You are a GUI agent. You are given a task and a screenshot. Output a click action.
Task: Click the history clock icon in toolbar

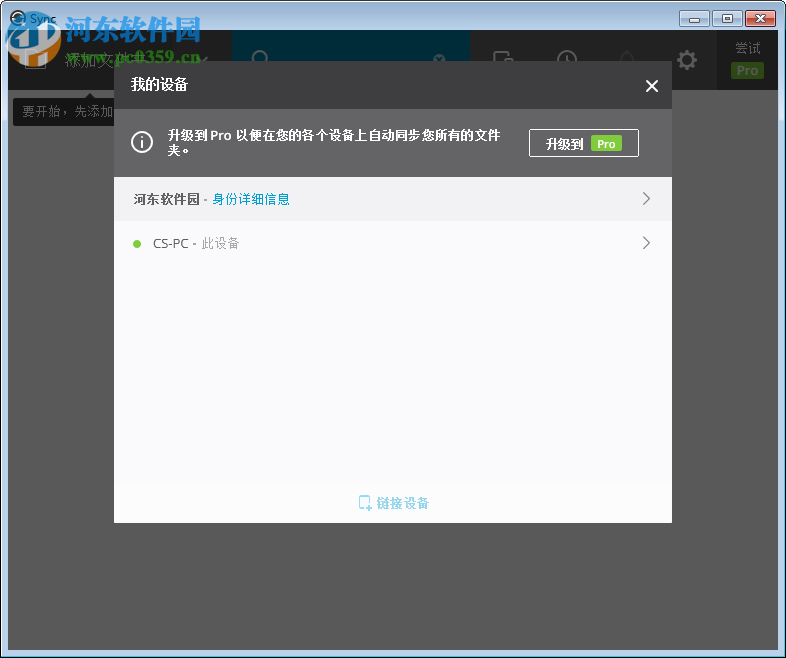click(567, 58)
